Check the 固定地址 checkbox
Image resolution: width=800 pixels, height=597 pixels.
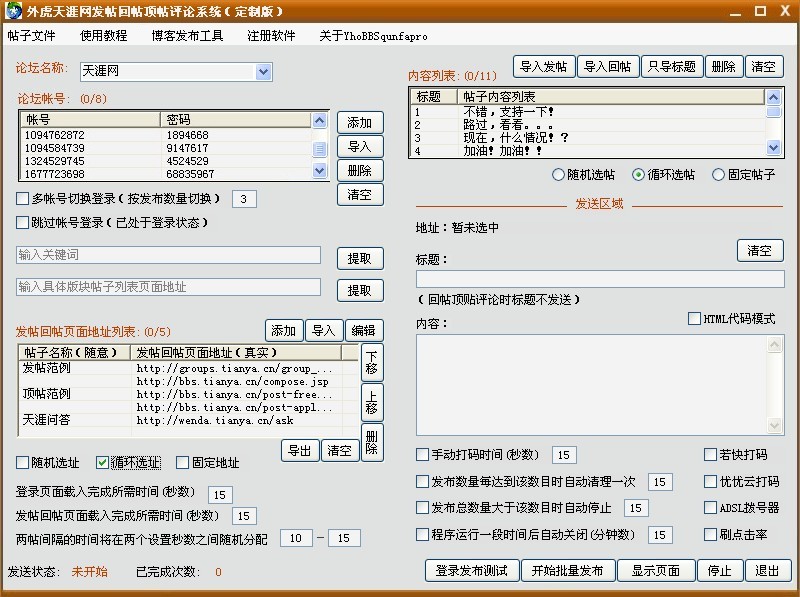tap(182, 463)
